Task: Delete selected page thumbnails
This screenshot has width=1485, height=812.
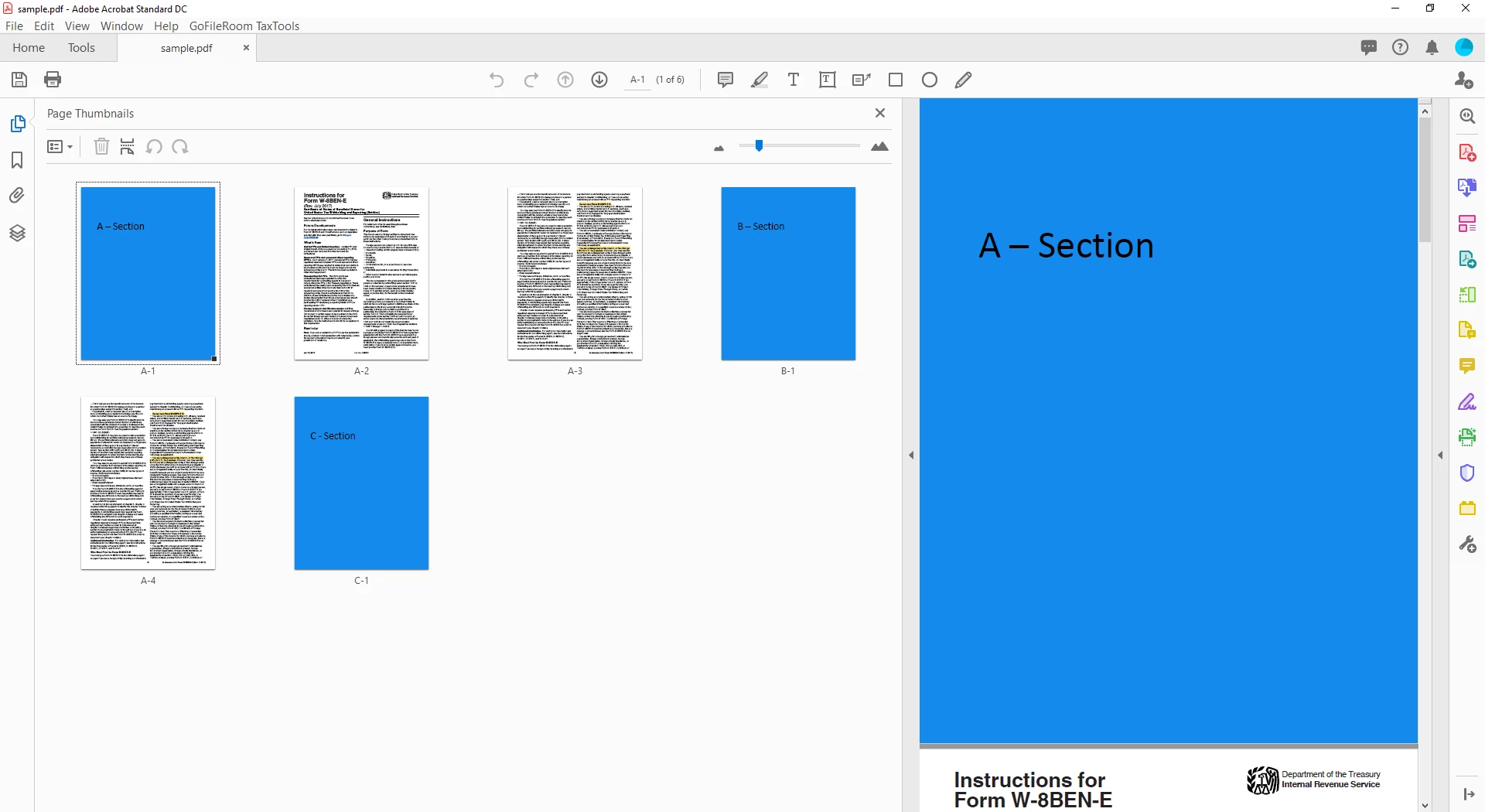Action: 101,146
